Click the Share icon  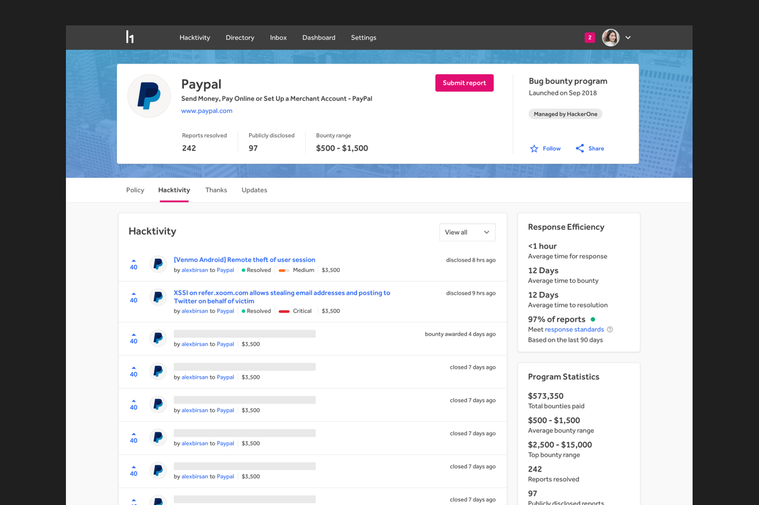pyautogui.click(x=579, y=148)
